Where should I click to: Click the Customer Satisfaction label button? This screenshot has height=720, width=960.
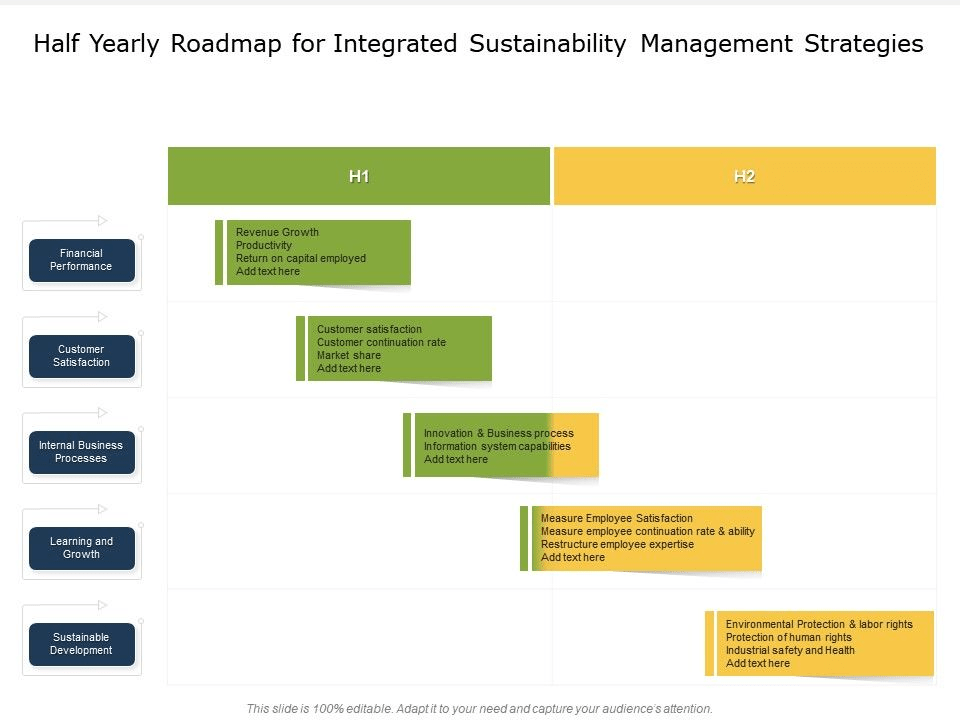82,356
